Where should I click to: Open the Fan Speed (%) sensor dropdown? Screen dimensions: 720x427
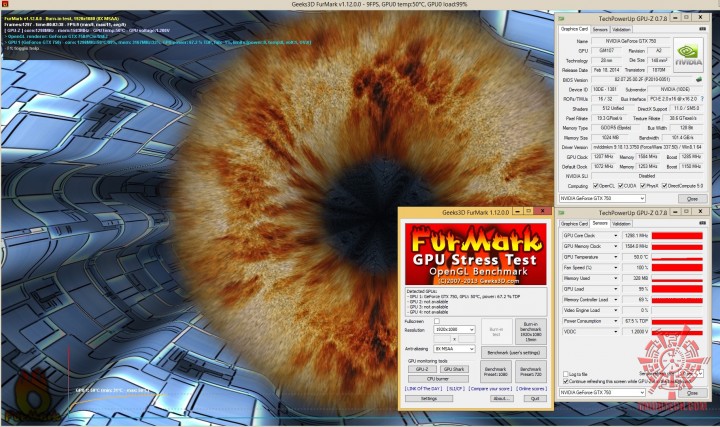pyautogui.click(x=616, y=268)
